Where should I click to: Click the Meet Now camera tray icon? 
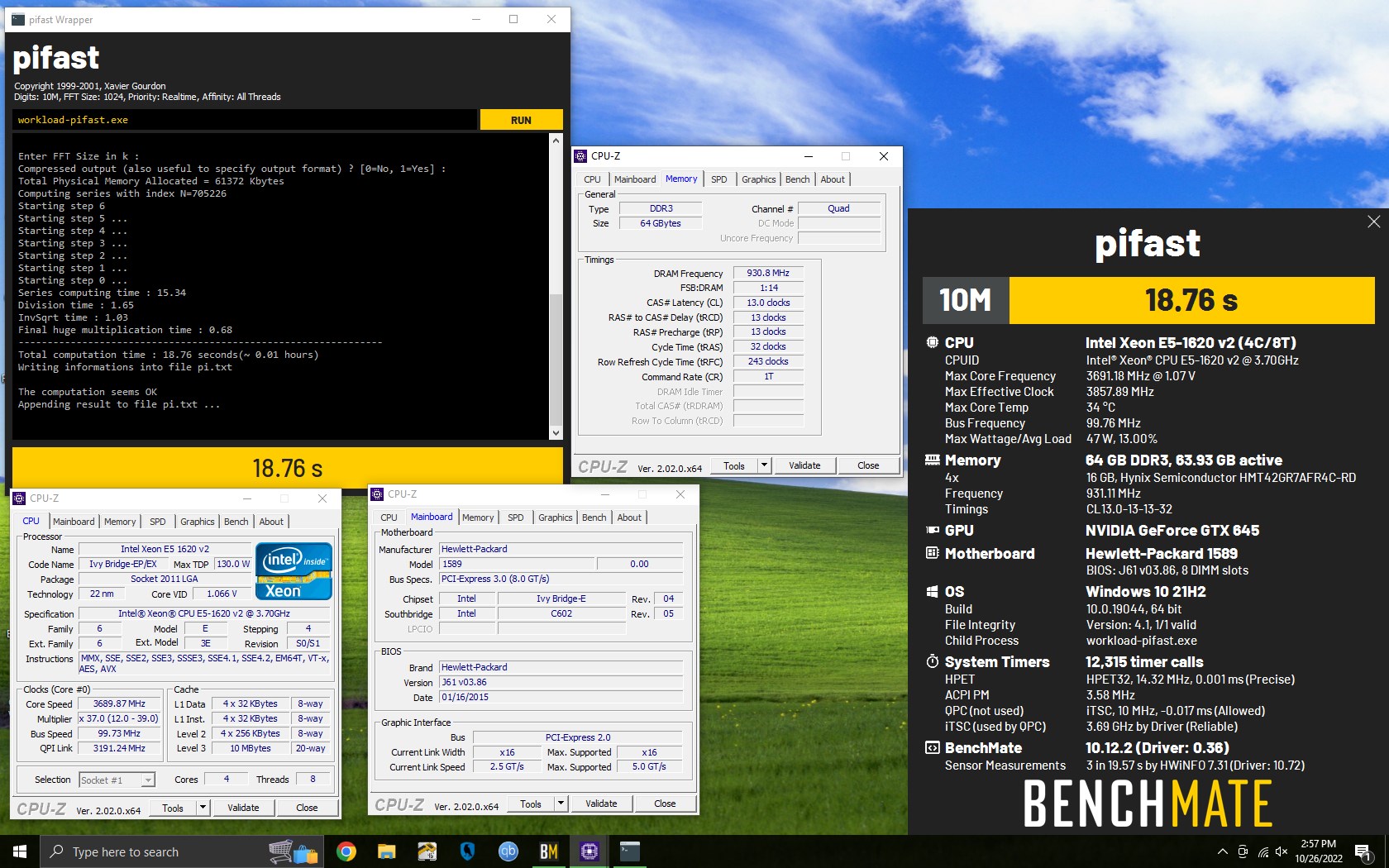click(1243, 851)
